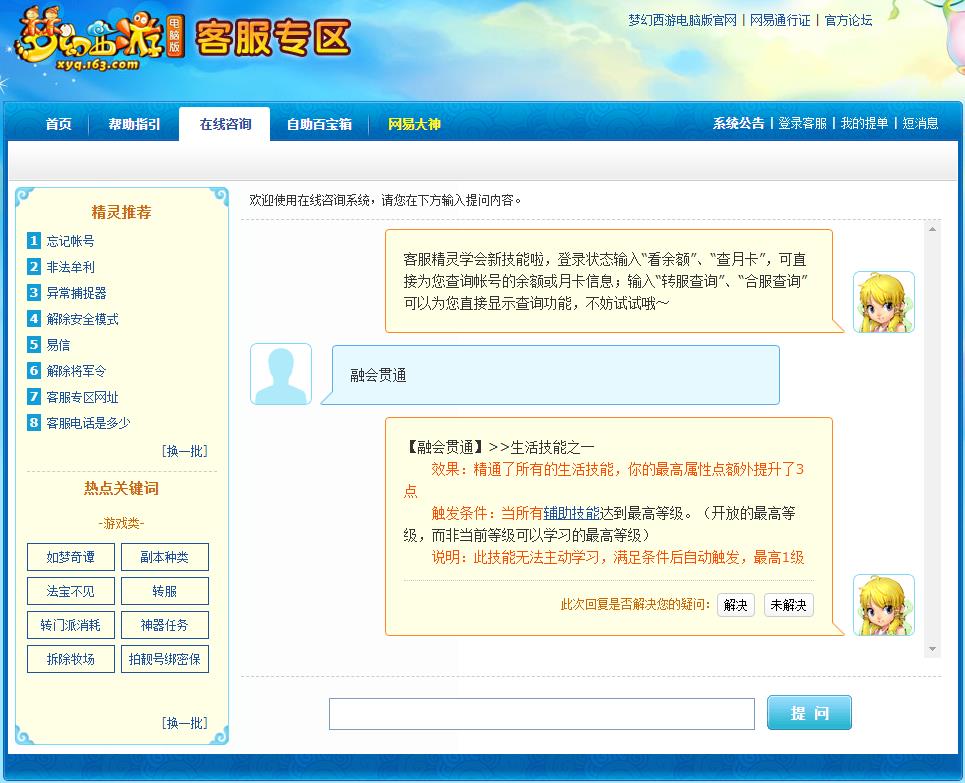This screenshot has width=965, height=783.
Task: Select 易信 recommended question
Action: point(58,345)
